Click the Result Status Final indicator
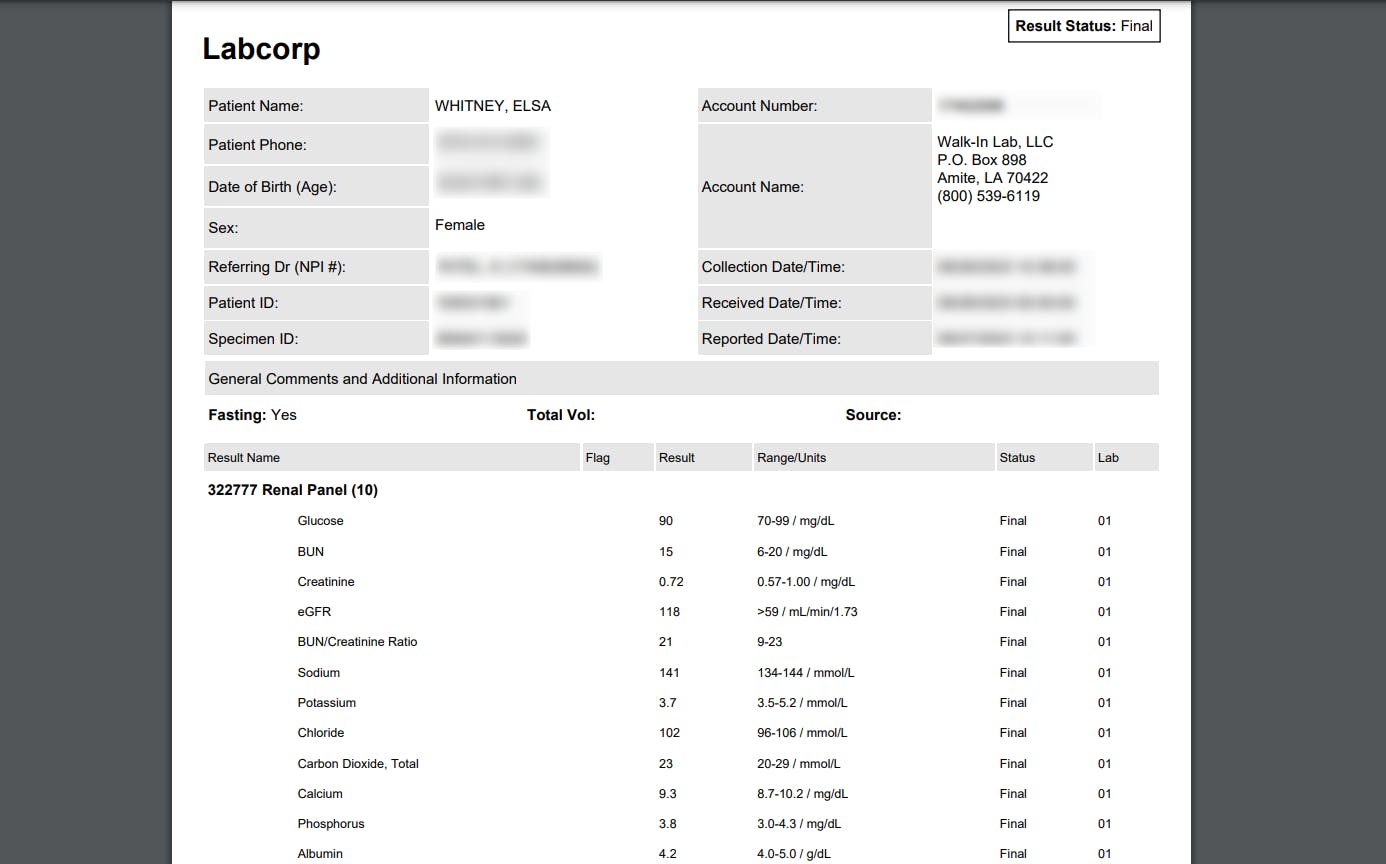This screenshot has width=1386, height=864. pyautogui.click(x=1083, y=26)
